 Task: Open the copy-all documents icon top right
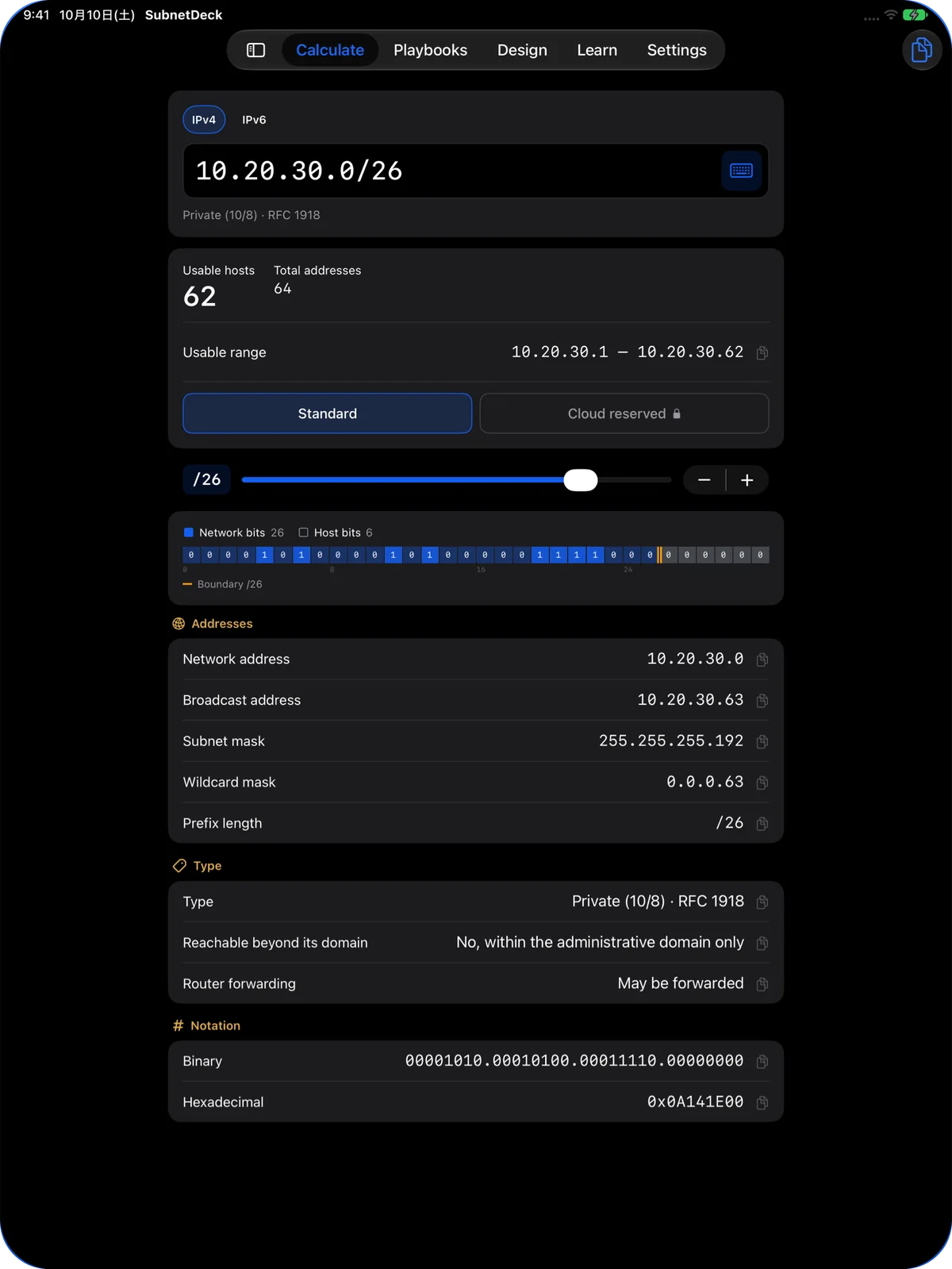tap(922, 50)
